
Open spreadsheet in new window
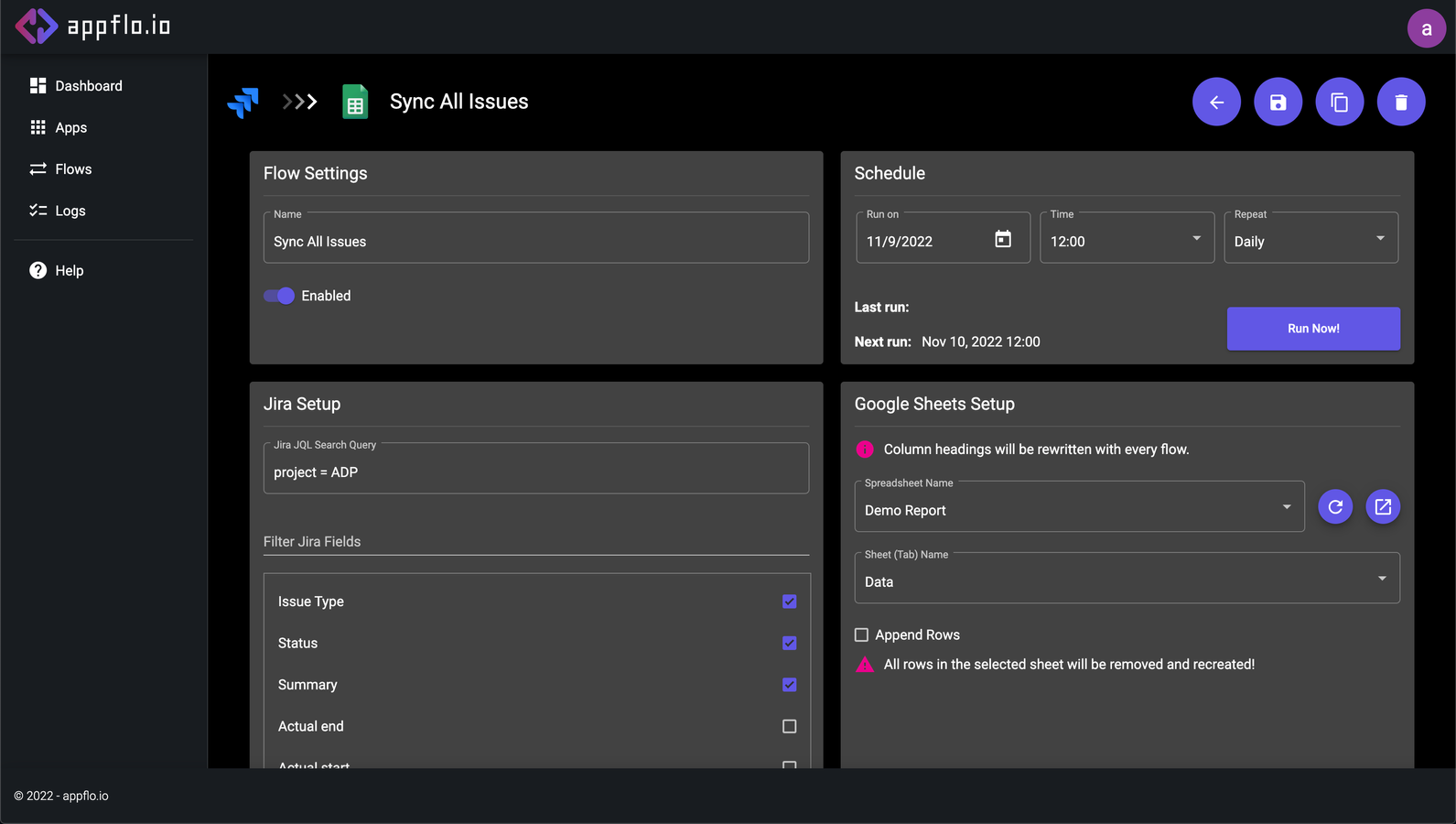point(1383,506)
